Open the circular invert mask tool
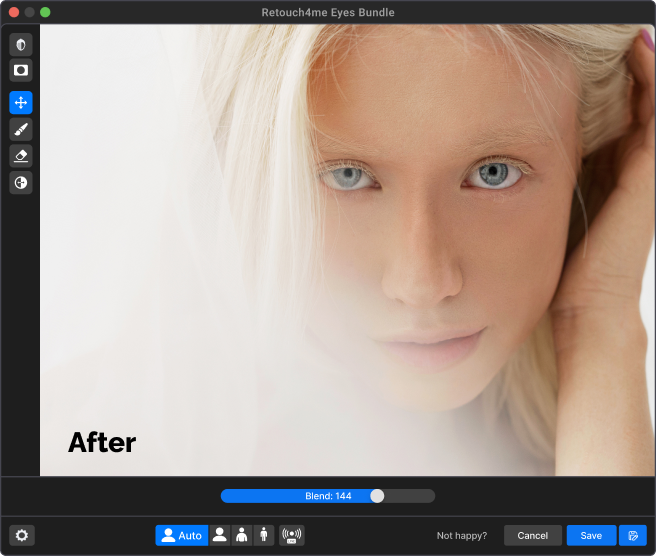The width and height of the screenshot is (656, 556). point(21,183)
